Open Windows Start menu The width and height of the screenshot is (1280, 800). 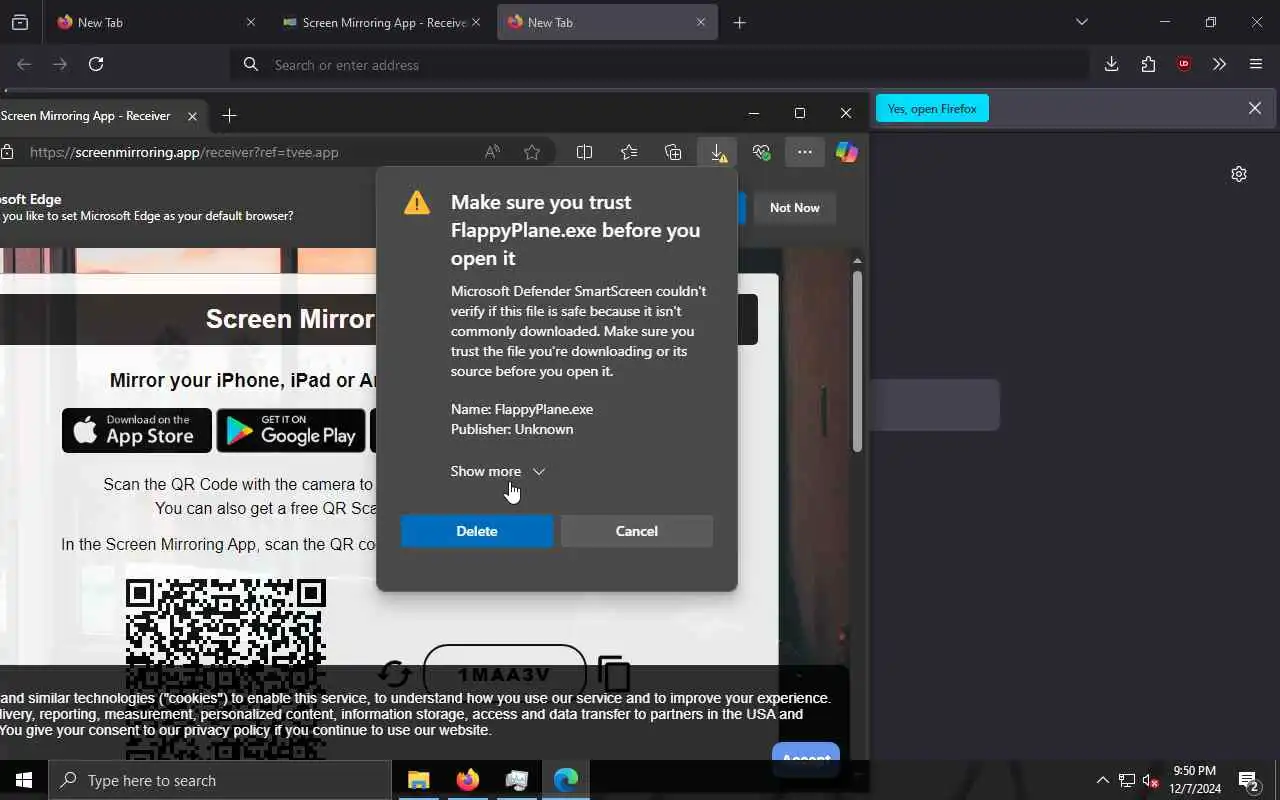tap(24, 780)
